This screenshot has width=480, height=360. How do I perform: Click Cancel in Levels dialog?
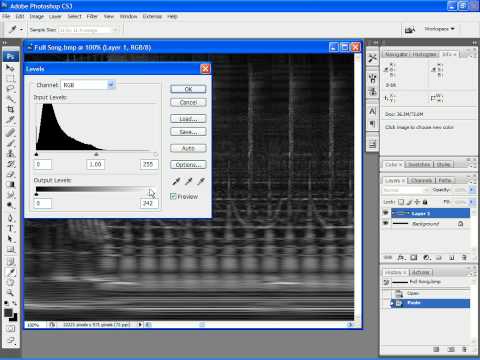tap(188, 102)
